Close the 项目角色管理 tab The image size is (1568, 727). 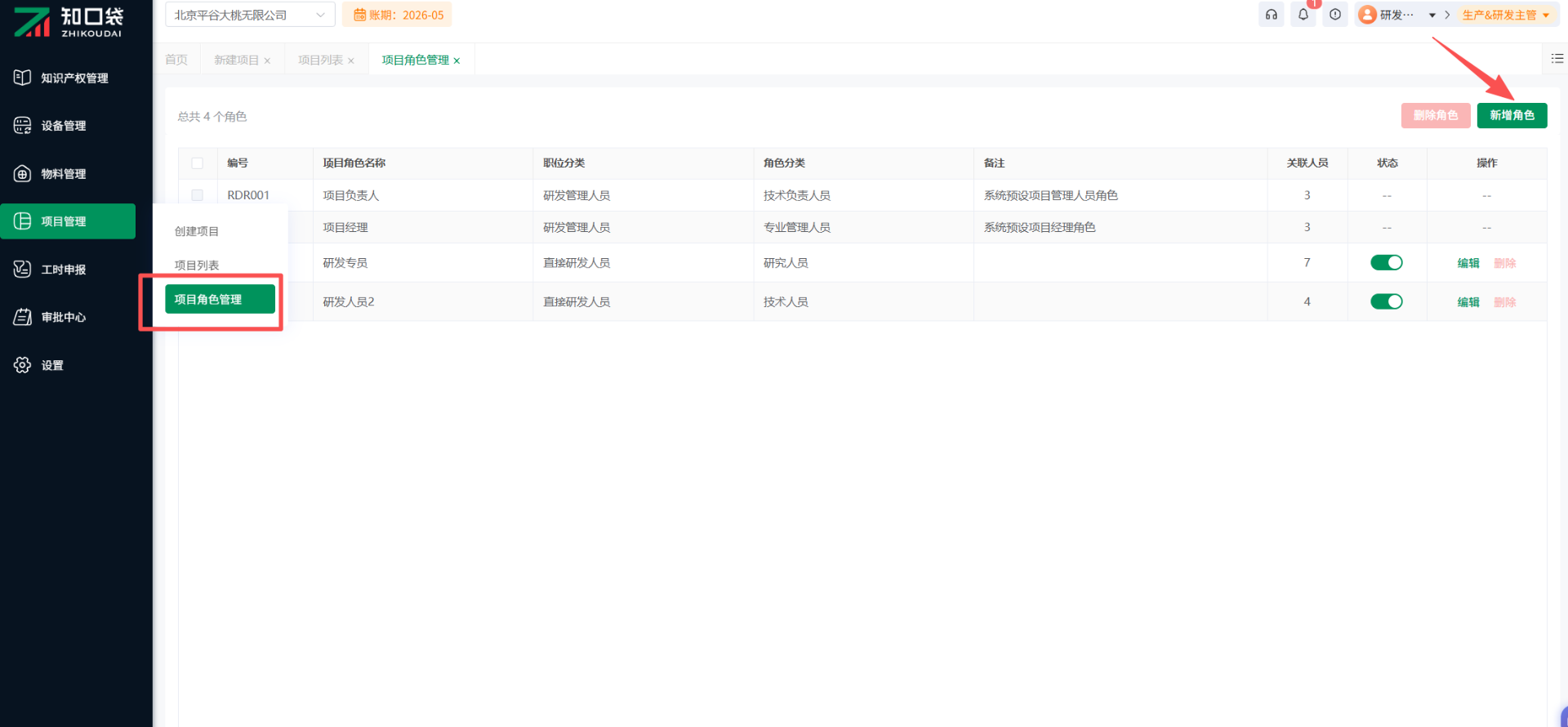pyautogui.click(x=457, y=60)
